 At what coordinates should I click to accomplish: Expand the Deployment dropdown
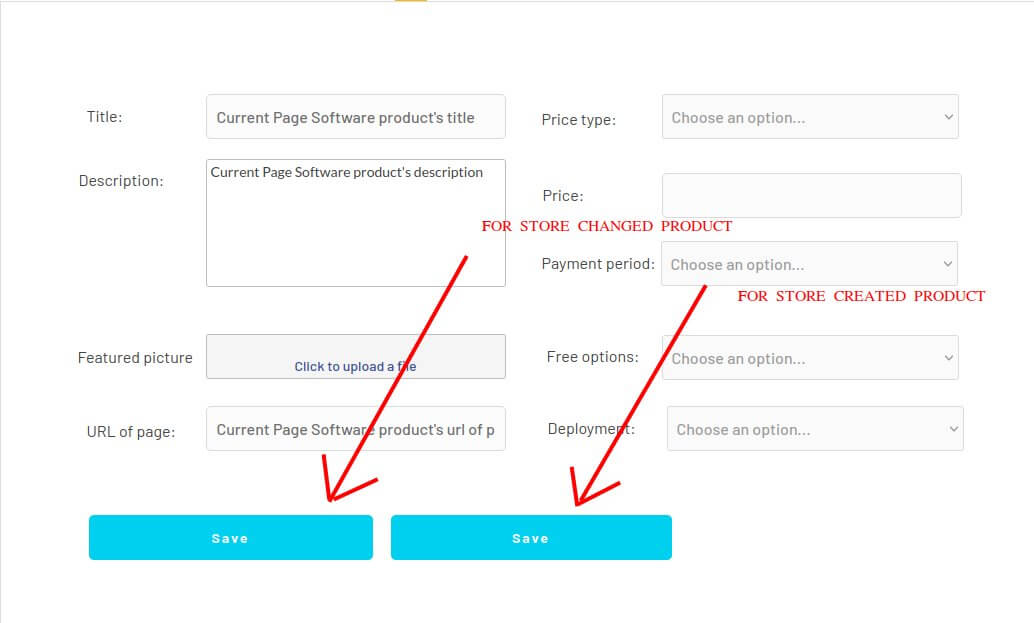[815, 429]
